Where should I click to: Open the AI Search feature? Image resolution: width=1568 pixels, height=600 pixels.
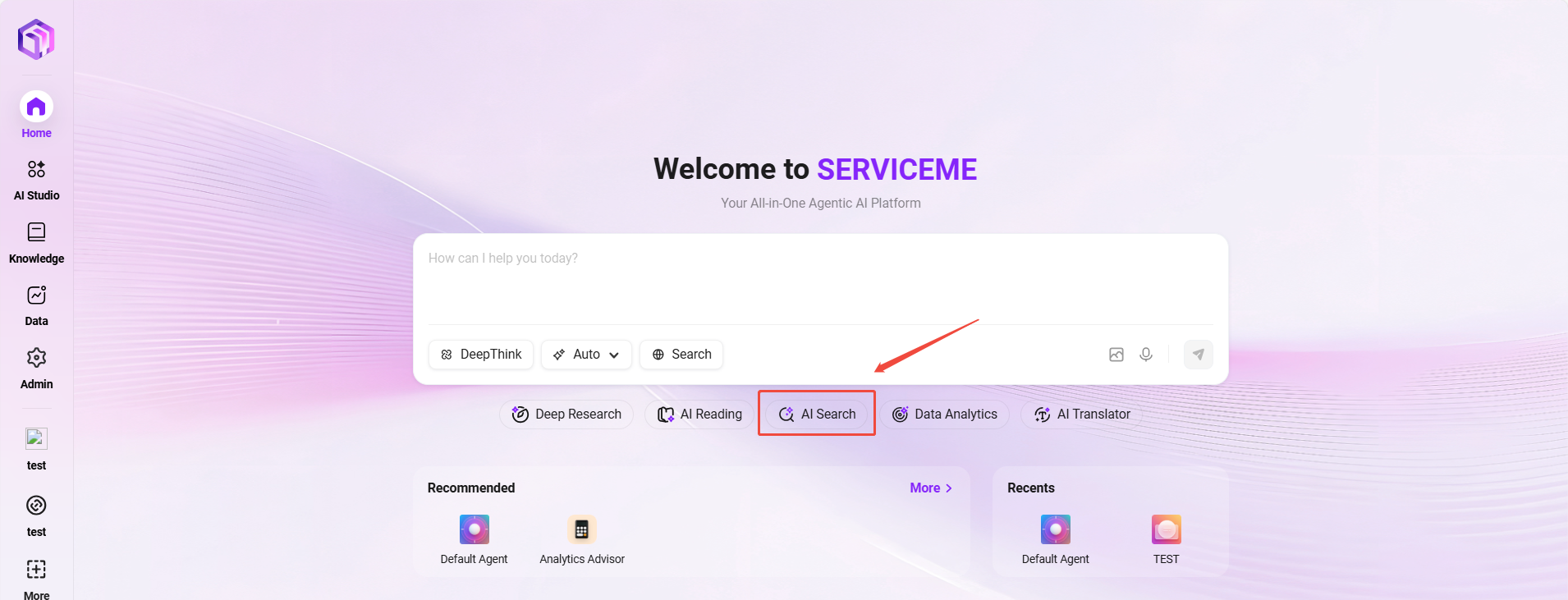click(817, 415)
